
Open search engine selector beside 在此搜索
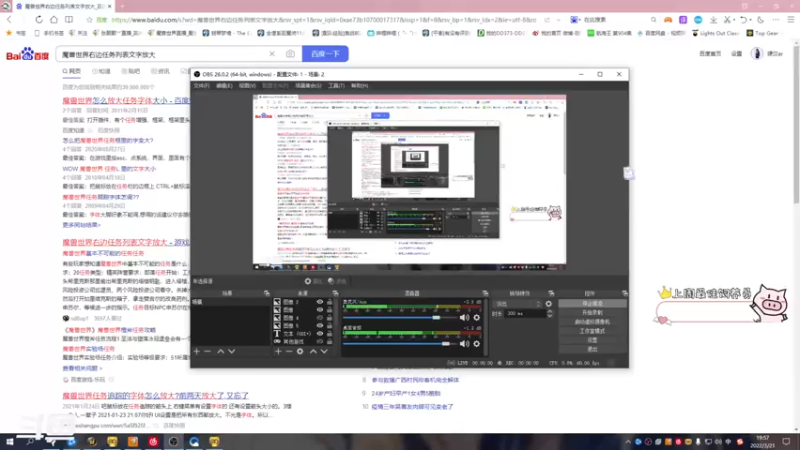575,20
